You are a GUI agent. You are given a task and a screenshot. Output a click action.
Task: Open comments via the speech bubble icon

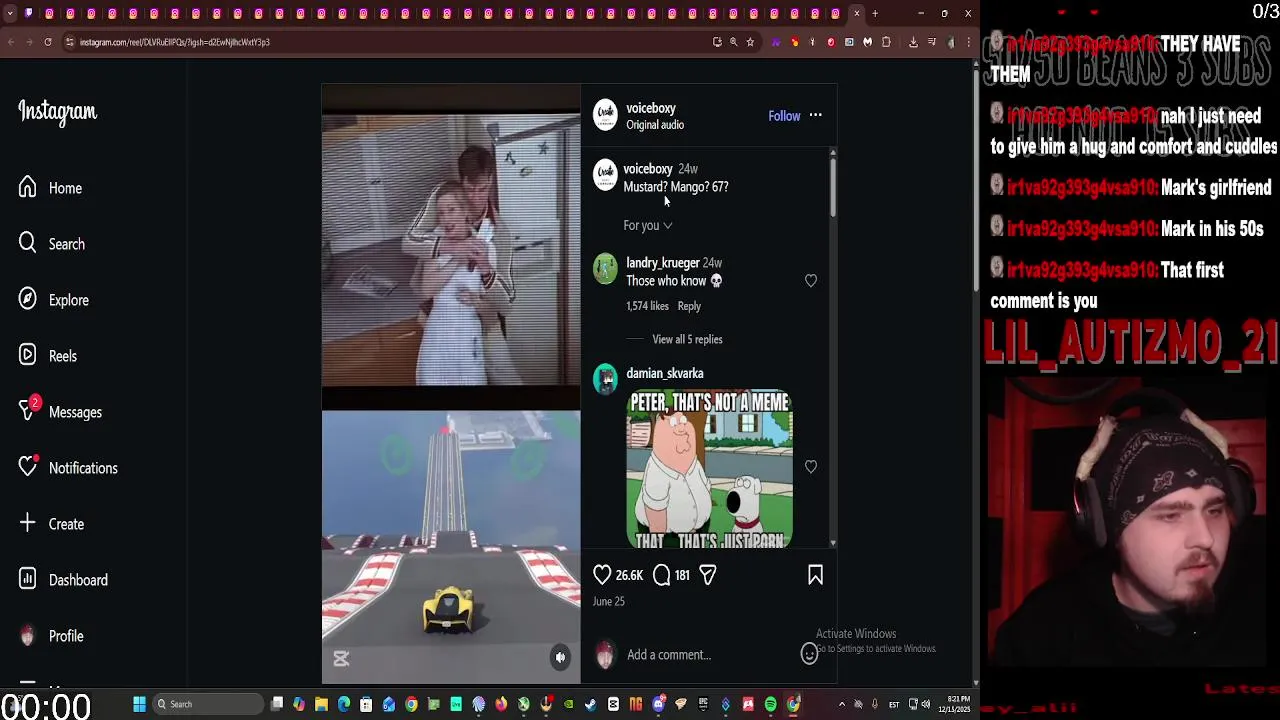point(661,575)
